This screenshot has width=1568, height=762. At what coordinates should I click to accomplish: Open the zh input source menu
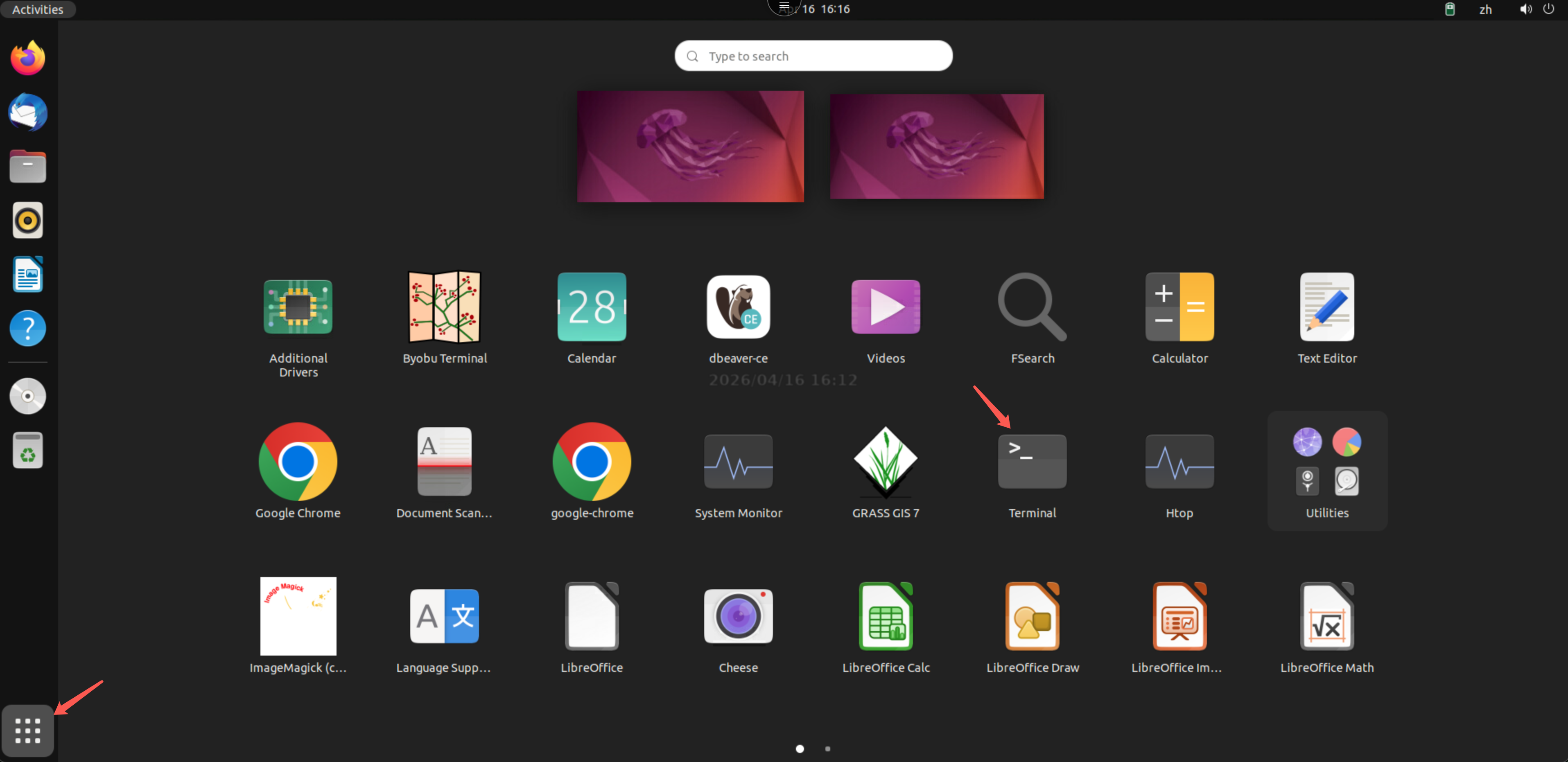point(1485,9)
